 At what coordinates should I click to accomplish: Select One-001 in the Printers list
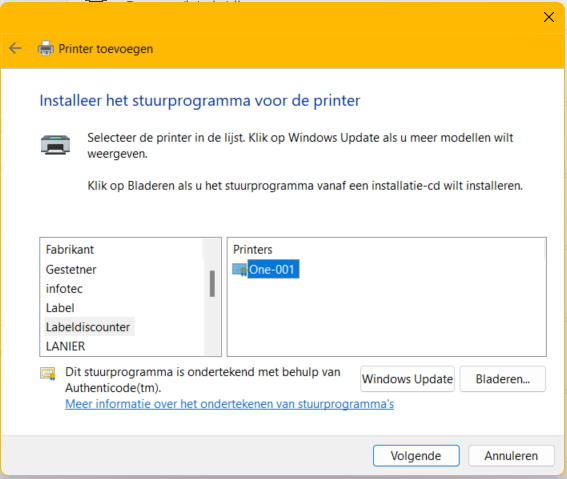[272, 270]
